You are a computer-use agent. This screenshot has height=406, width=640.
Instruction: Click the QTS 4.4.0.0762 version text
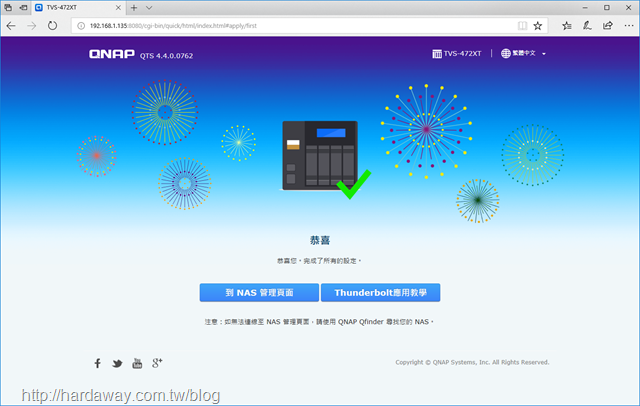click(x=167, y=56)
